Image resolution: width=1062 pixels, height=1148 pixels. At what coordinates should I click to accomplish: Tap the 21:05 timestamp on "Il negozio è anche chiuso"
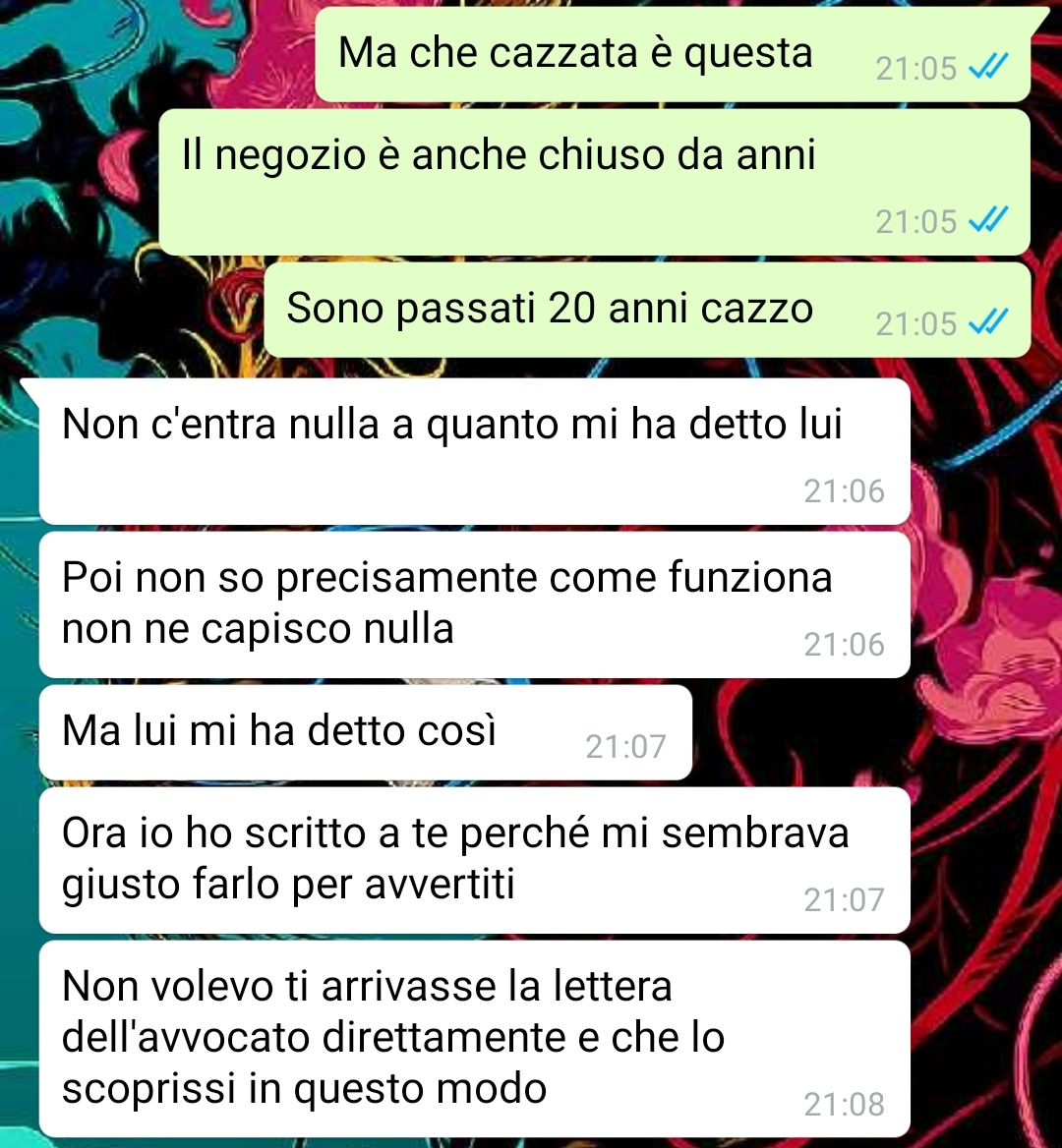pyautogui.click(x=916, y=221)
